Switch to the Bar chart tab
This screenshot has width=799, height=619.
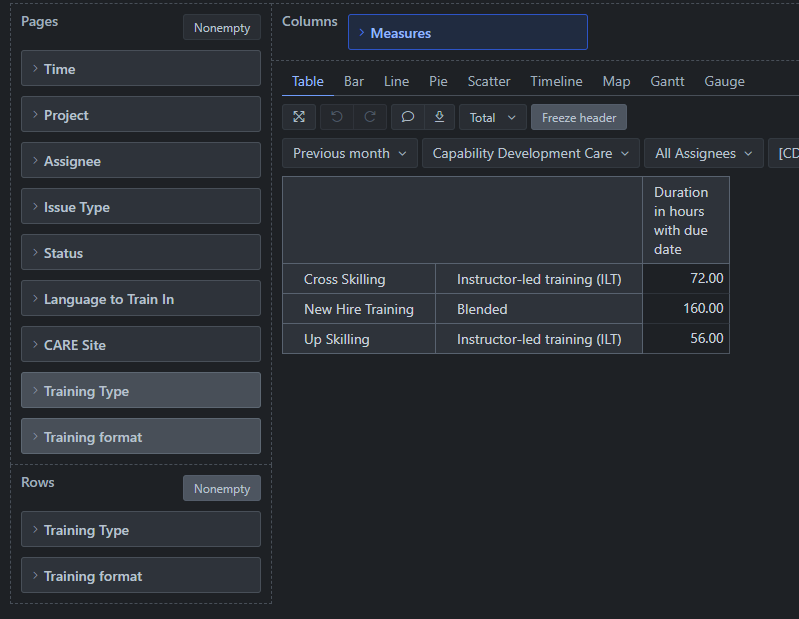point(354,82)
